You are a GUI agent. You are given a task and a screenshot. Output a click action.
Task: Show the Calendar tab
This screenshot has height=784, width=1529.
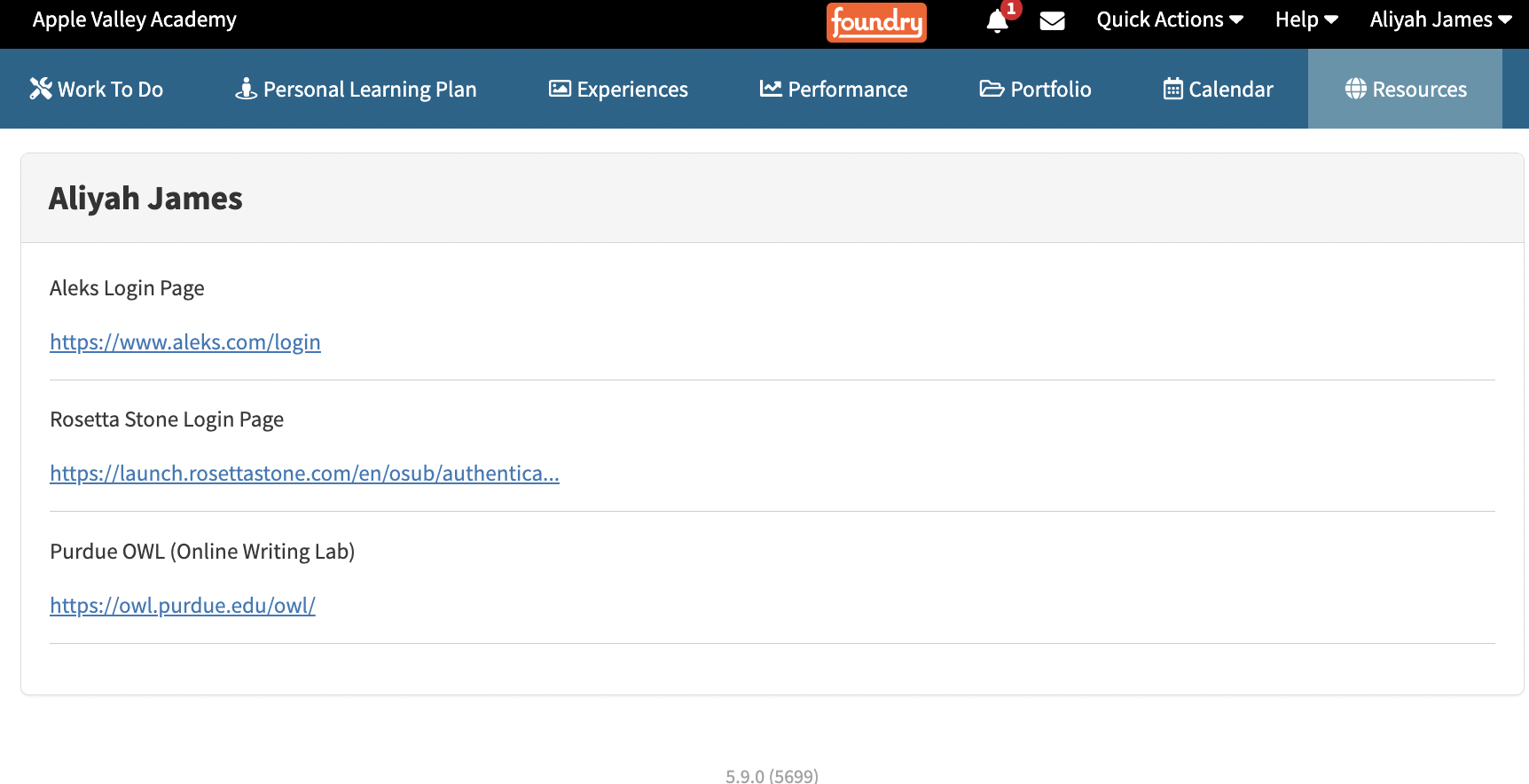(1218, 89)
